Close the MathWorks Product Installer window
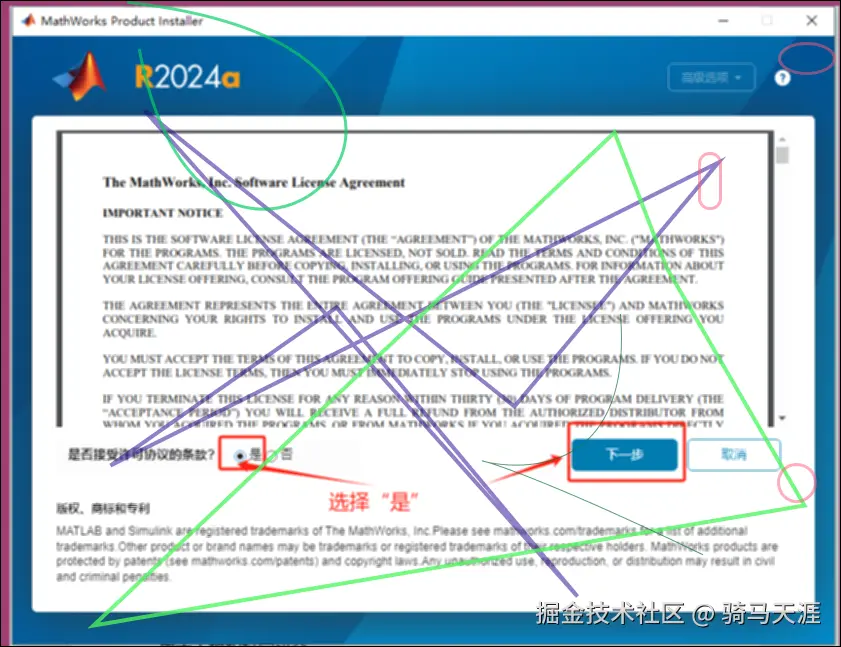The height and width of the screenshot is (647, 841). coord(812,21)
